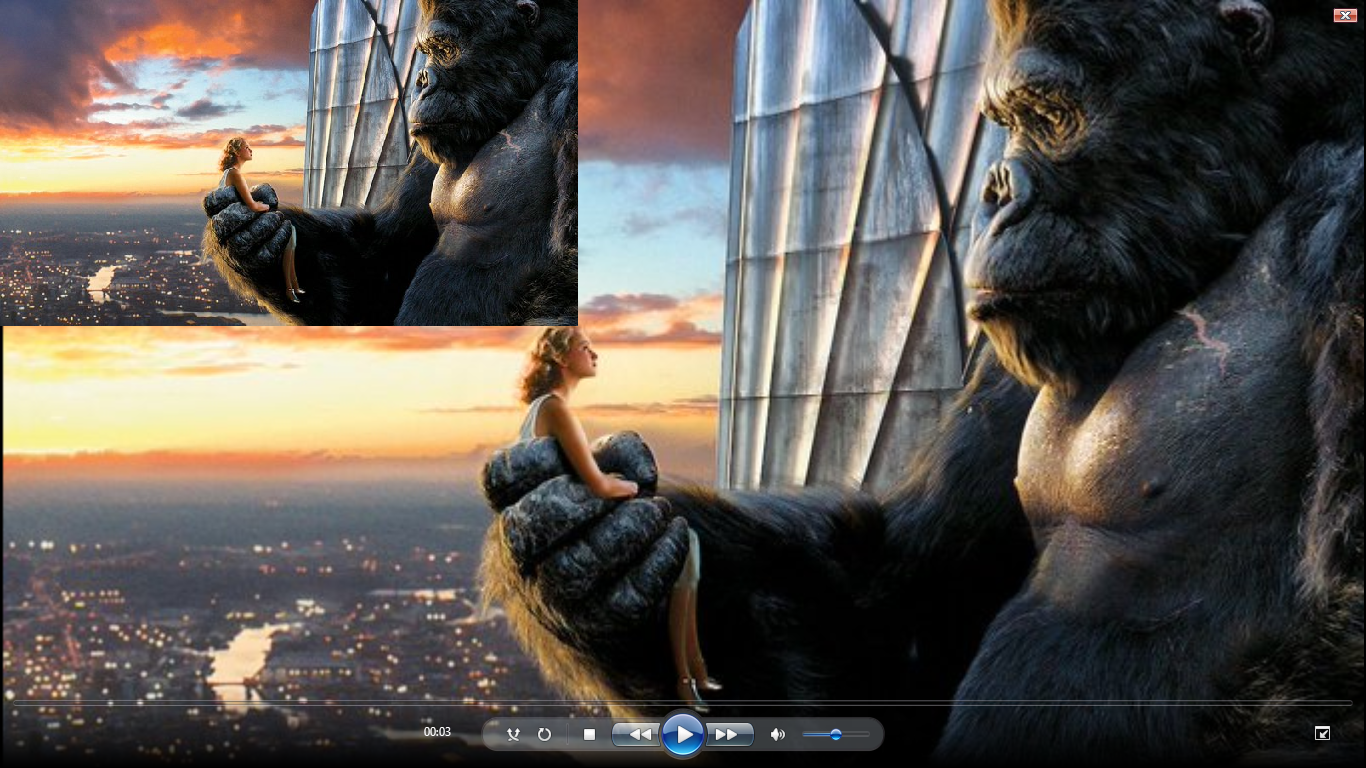1366x768 pixels.
Task: Turn on shuffle in the player
Action: 513,734
